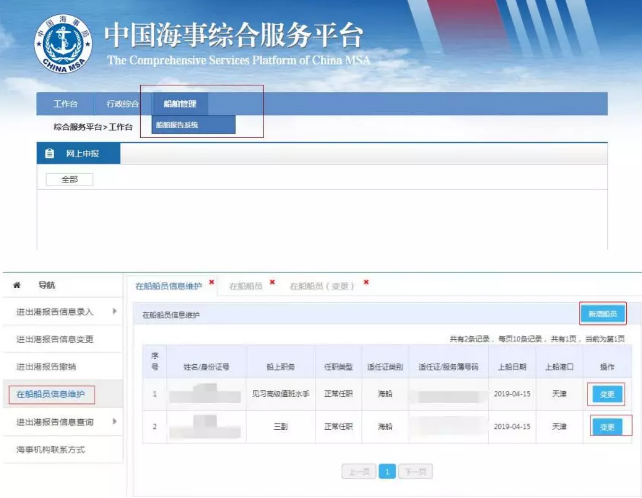Viewport: 642px width, 498px height.
Task: Expand the 进出港报告信息查询 arrow
Action: [x=115, y=421]
